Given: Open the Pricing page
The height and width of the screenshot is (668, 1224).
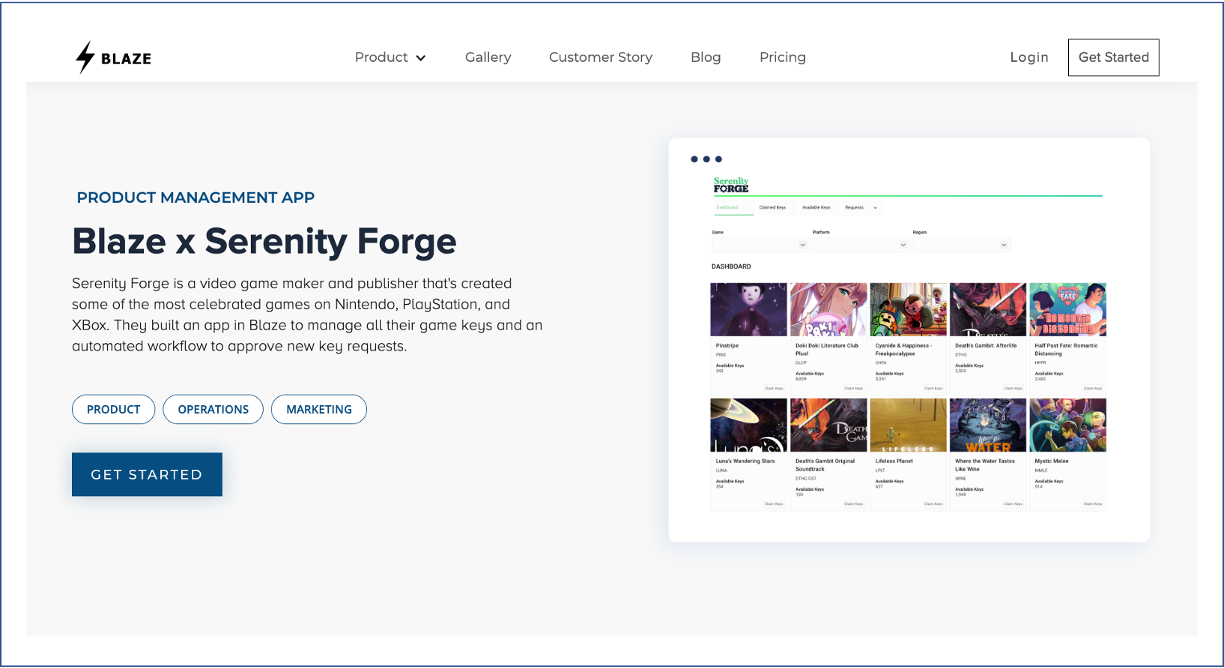Looking at the screenshot, I should pos(782,57).
